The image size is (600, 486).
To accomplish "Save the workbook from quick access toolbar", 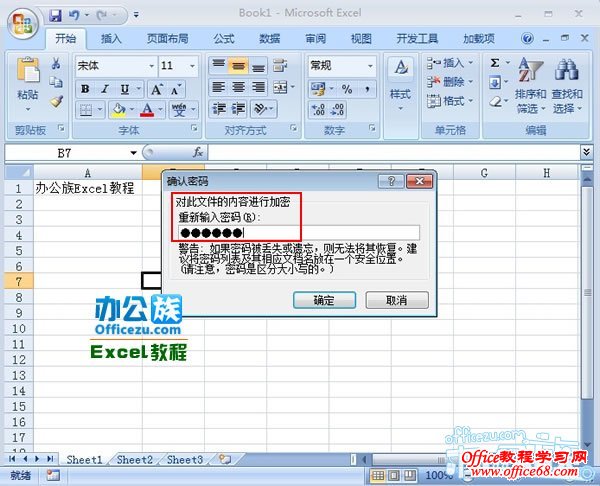I will click(56, 15).
